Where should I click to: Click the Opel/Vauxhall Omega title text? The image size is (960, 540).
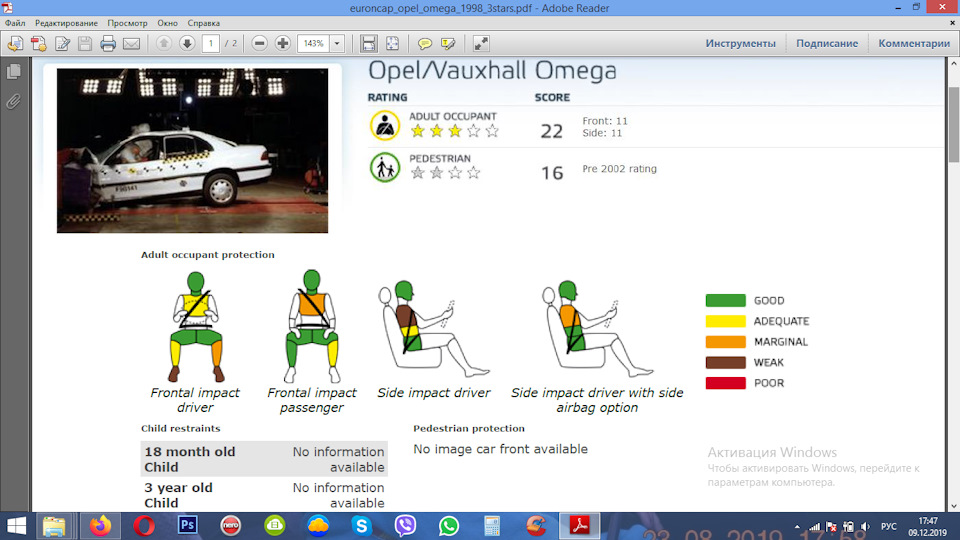click(492, 71)
